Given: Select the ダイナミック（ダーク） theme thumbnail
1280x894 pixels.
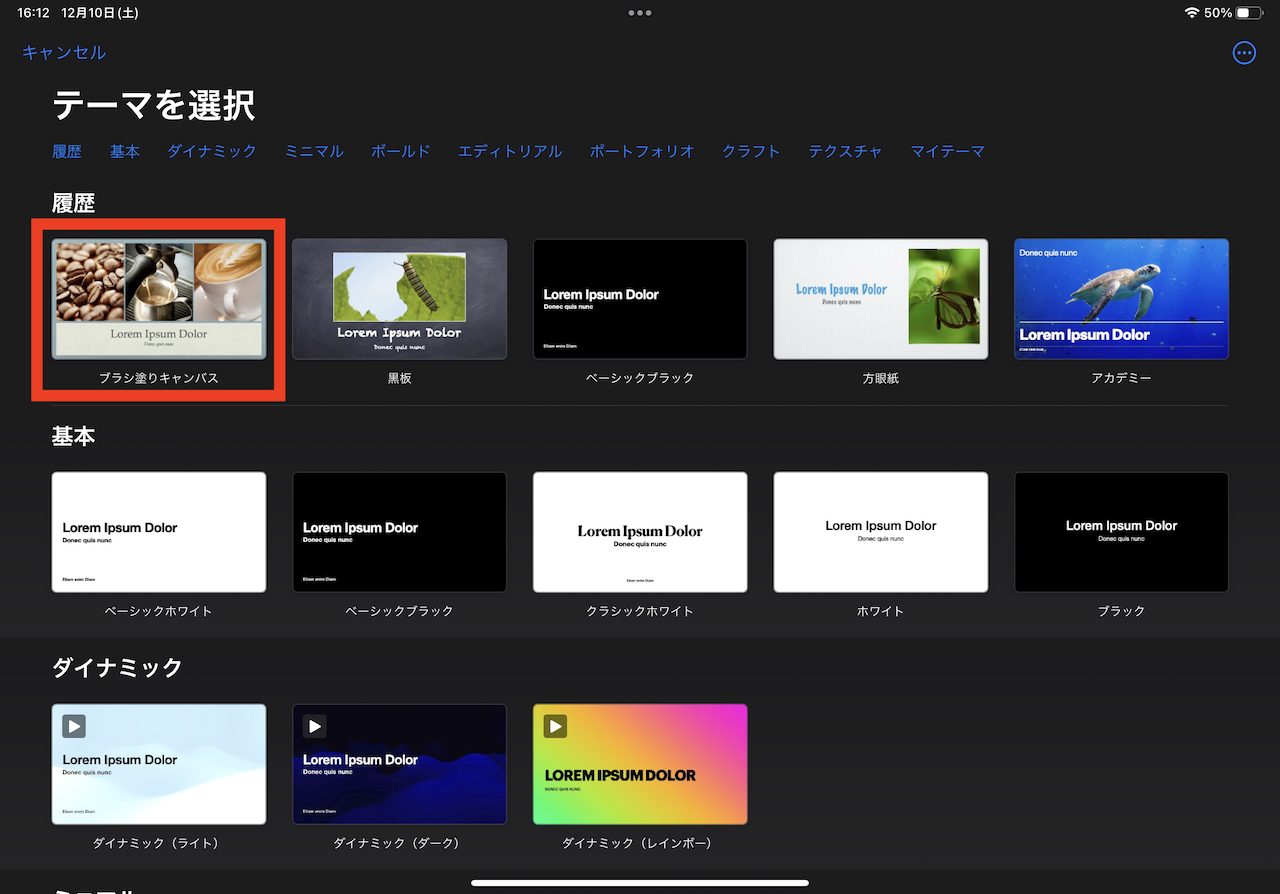Looking at the screenshot, I should point(400,764).
